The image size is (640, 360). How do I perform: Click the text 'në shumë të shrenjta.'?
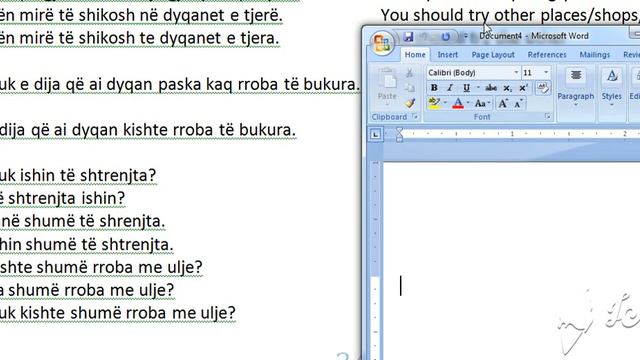(82, 221)
